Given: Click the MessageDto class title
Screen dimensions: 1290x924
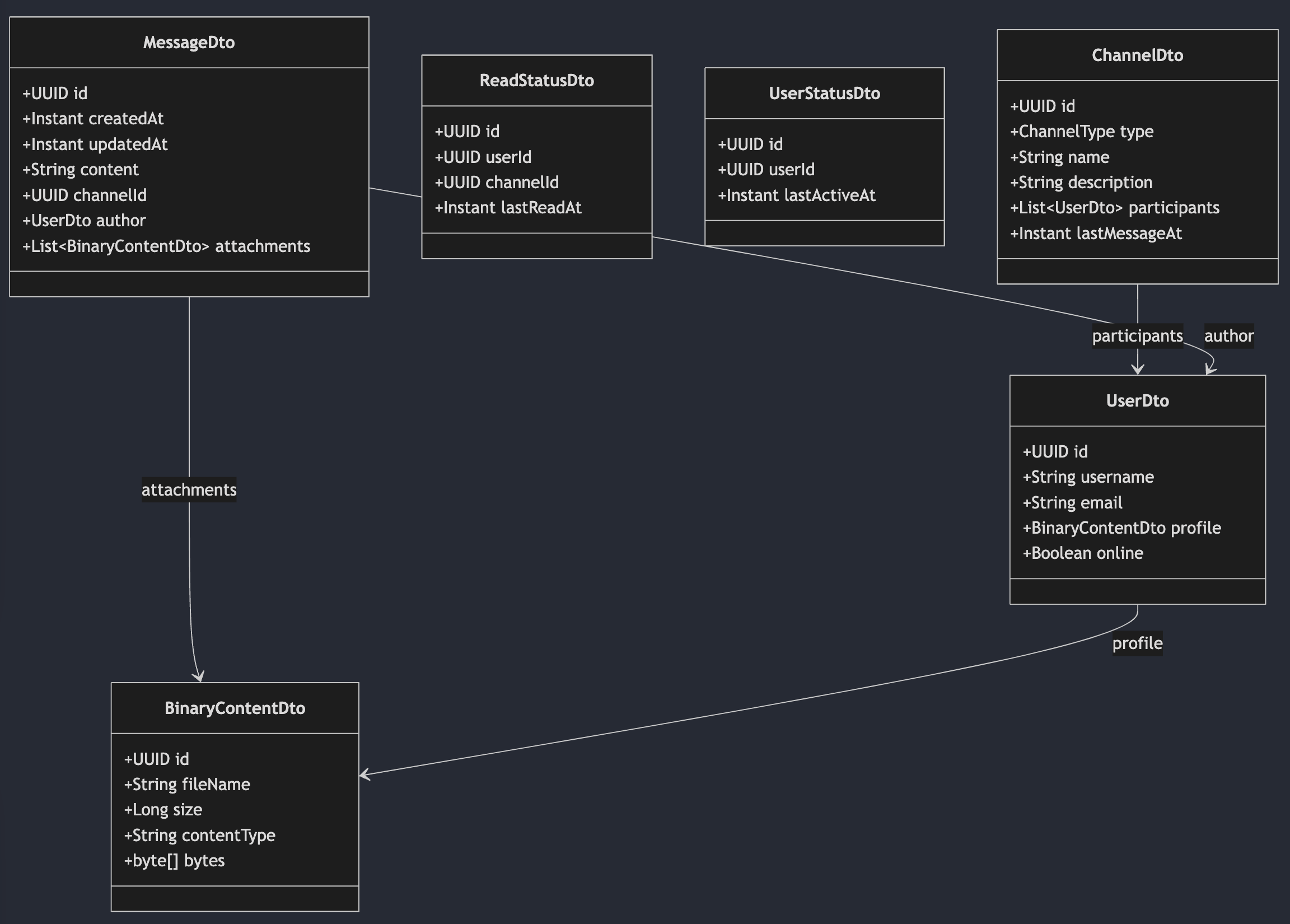Looking at the screenshot, I should (x=189, y=43).
